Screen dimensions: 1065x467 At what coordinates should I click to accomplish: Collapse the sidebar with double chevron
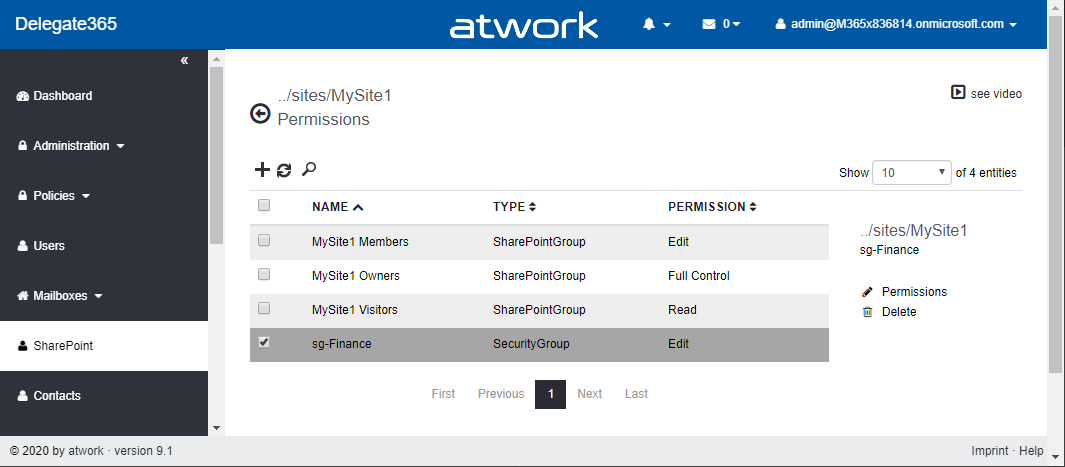[184, 61]
